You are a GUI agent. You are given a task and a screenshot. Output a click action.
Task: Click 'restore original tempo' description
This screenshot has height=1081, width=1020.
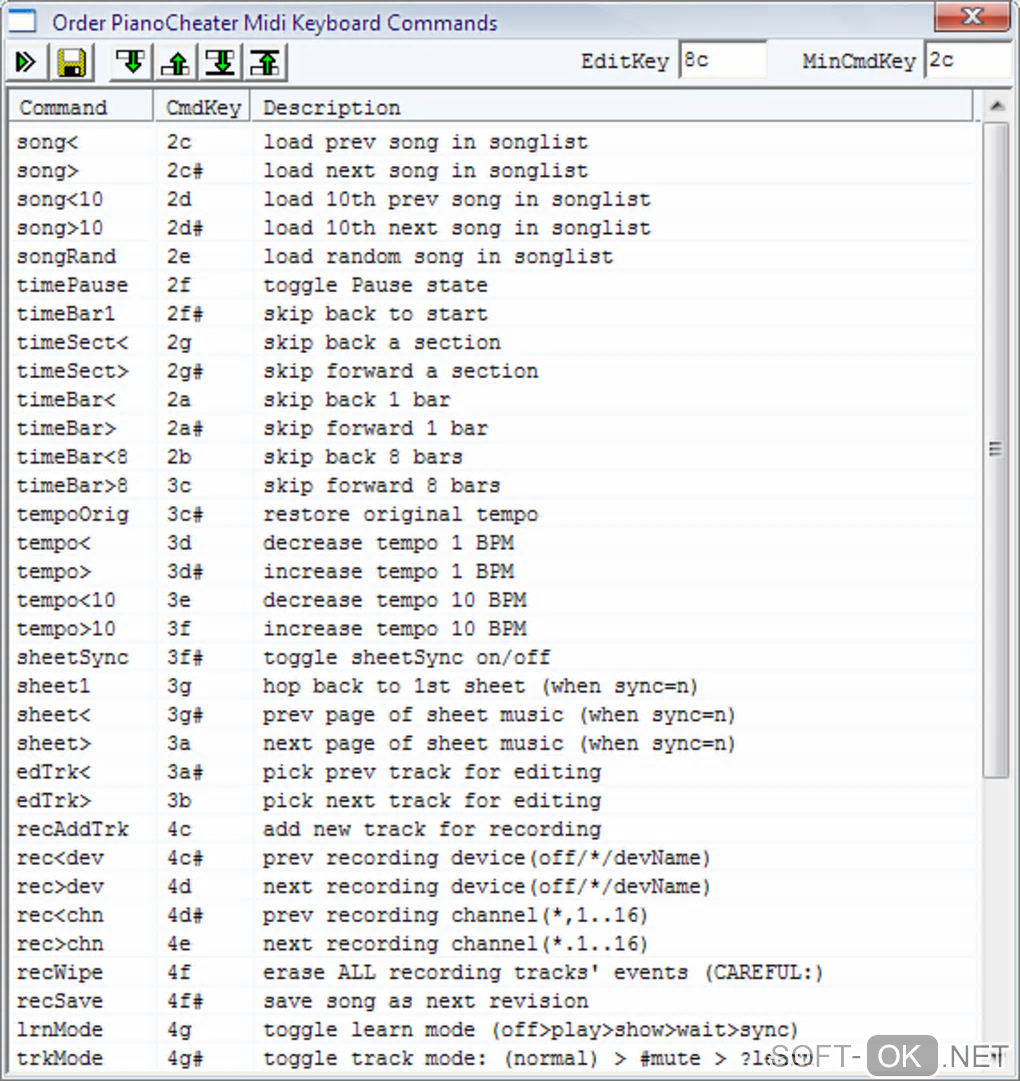pos(400,514)
